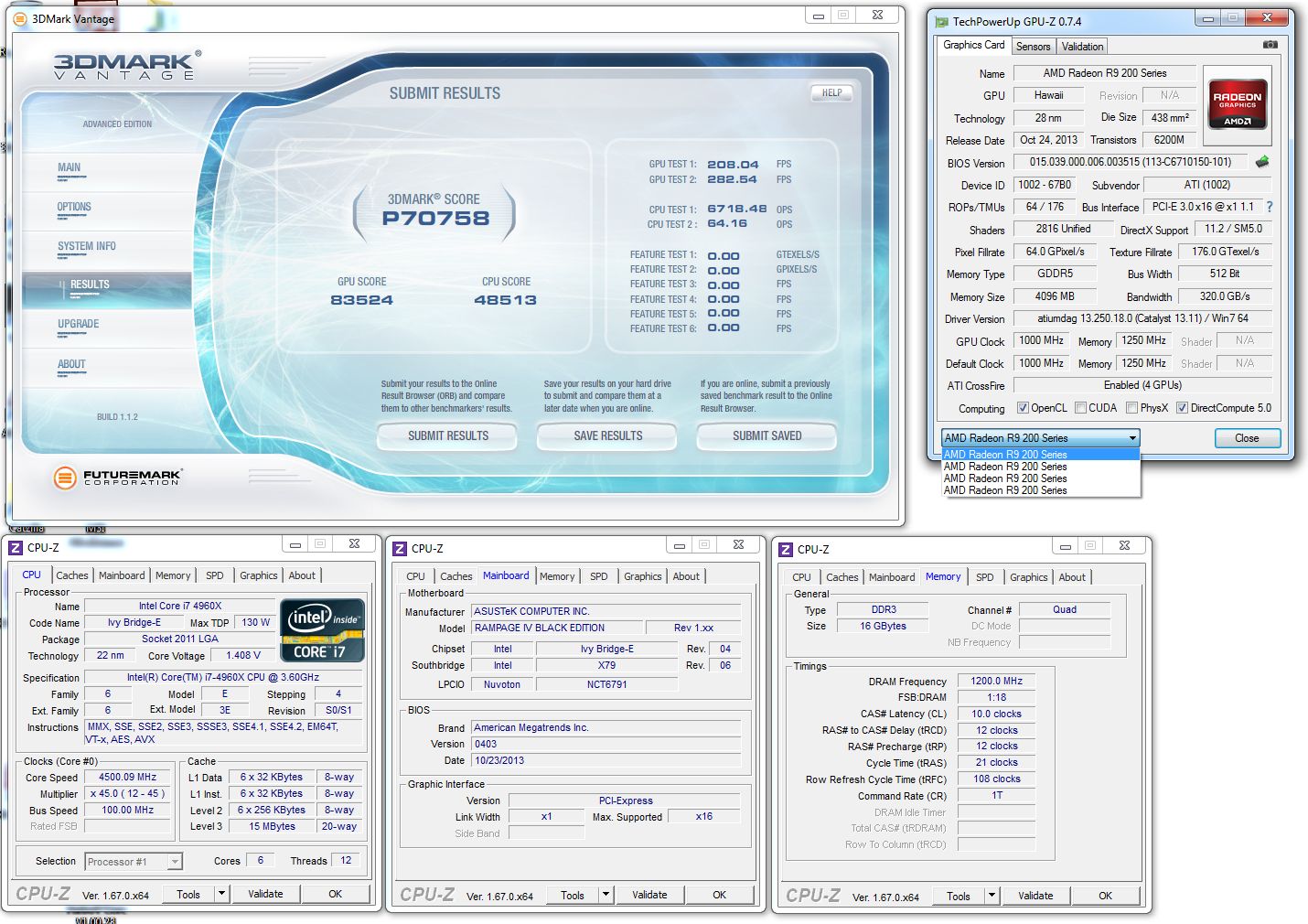
Task: Click the Core Speed value 4500.09 MHz
Action: (128, 777)
